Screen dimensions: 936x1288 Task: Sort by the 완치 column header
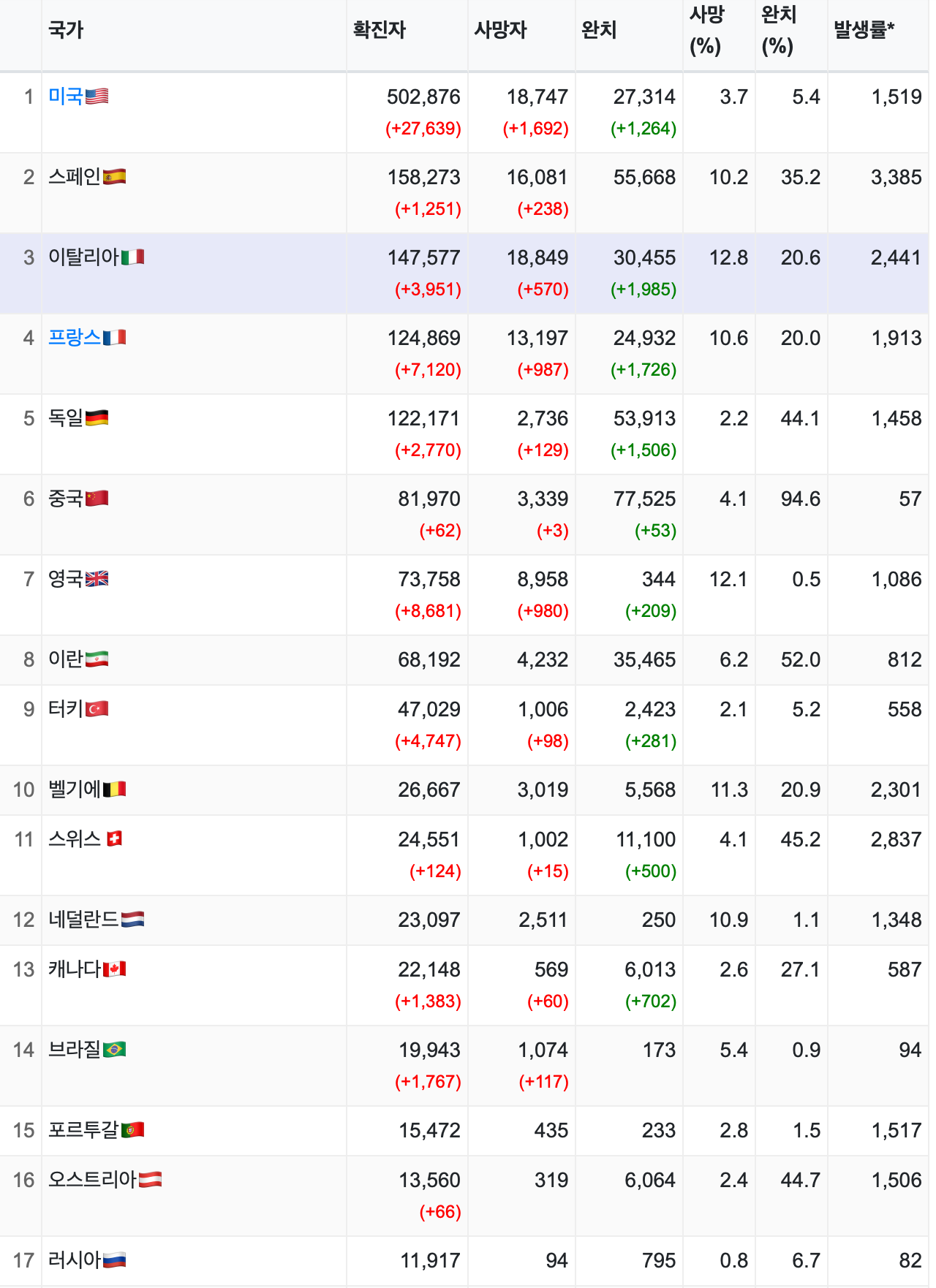point(599,30)
